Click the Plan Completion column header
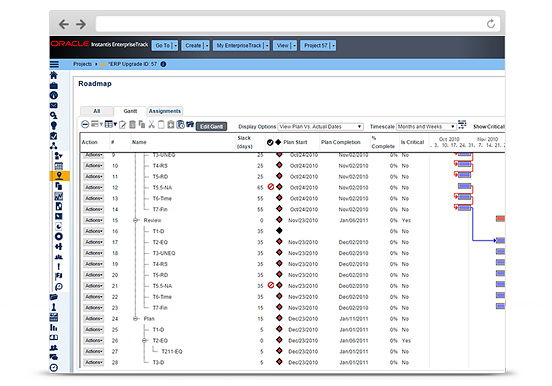Screen dimensions: 552x386 [341, 142]
